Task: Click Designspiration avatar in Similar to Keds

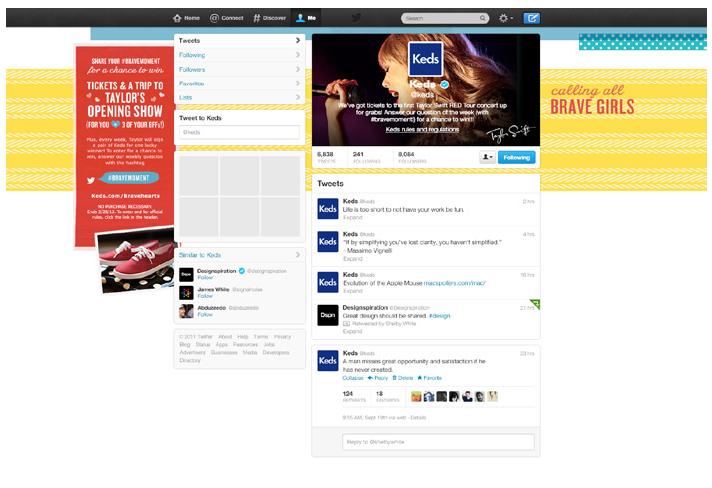Action: point(186,275)
